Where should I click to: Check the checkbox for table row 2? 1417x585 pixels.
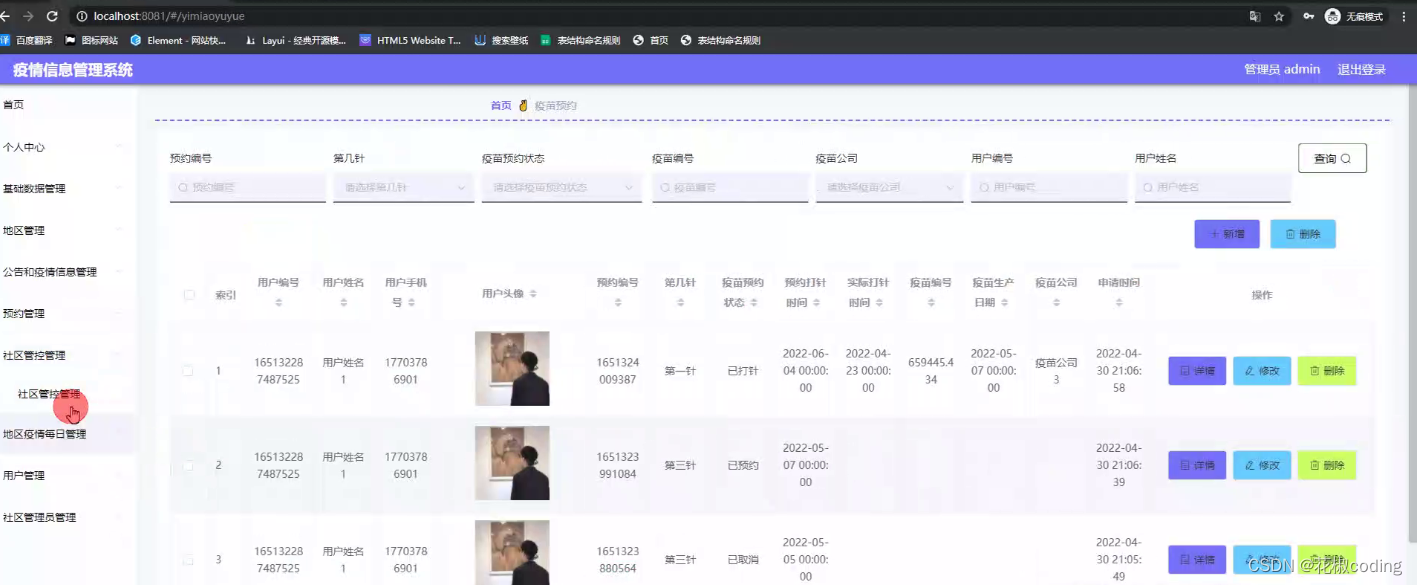point(188,463)
